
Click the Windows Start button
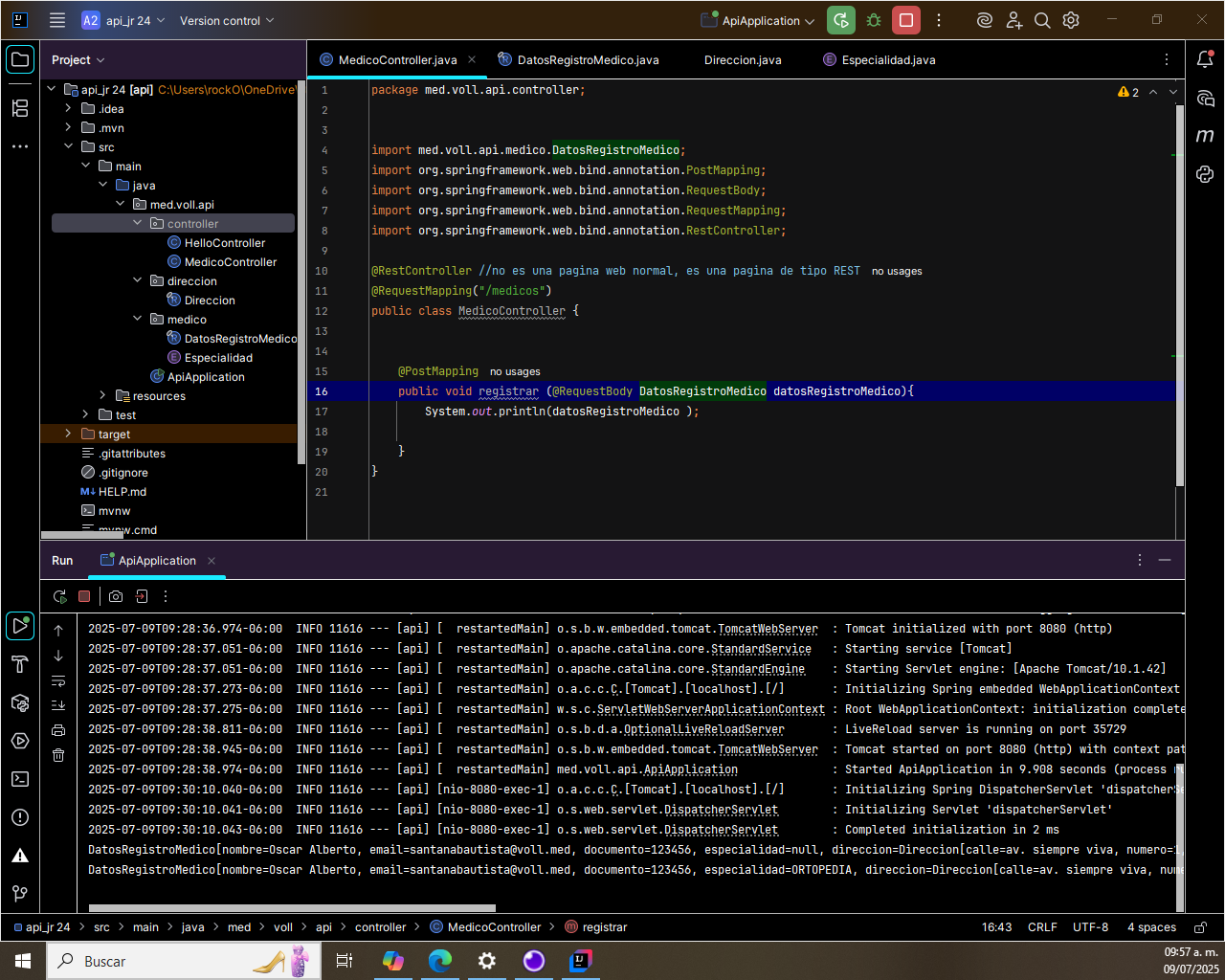pos(23,961)
